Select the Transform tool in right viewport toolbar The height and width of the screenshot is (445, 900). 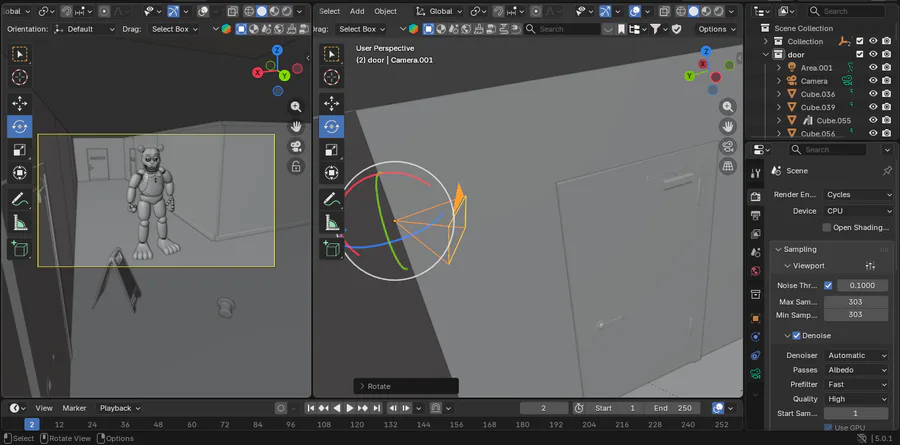[x=331, y=172]
